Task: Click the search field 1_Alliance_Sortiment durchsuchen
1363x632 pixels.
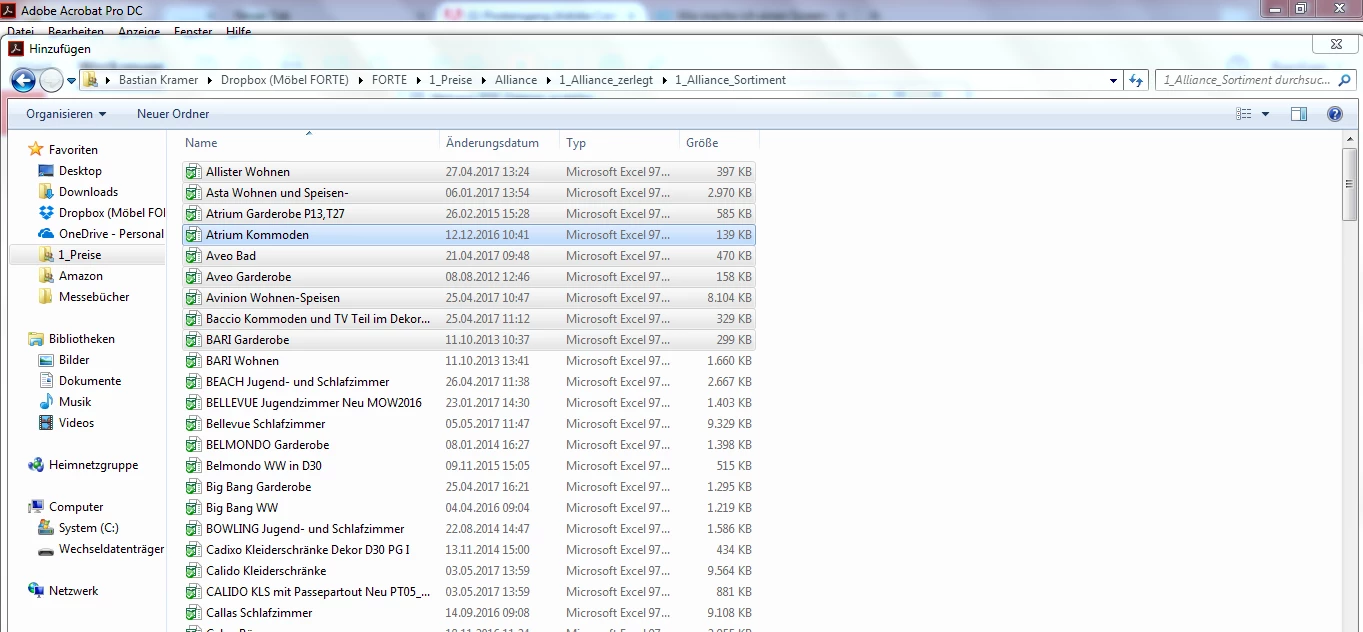Action: pos(1254,80)
